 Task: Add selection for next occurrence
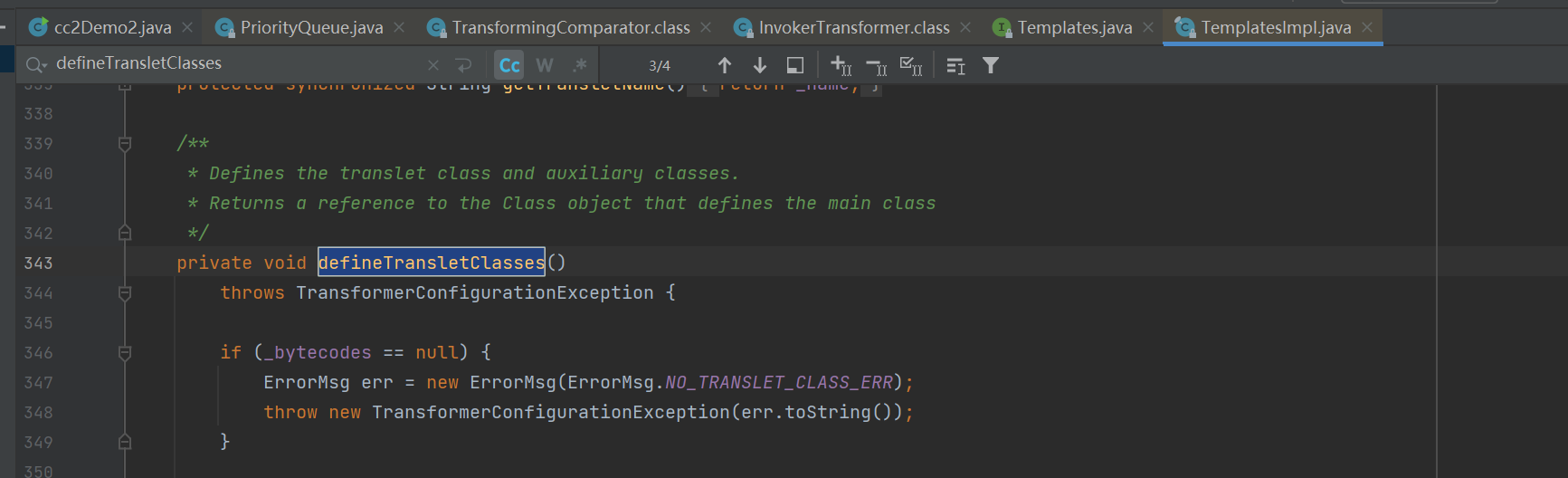click(841, 65)
